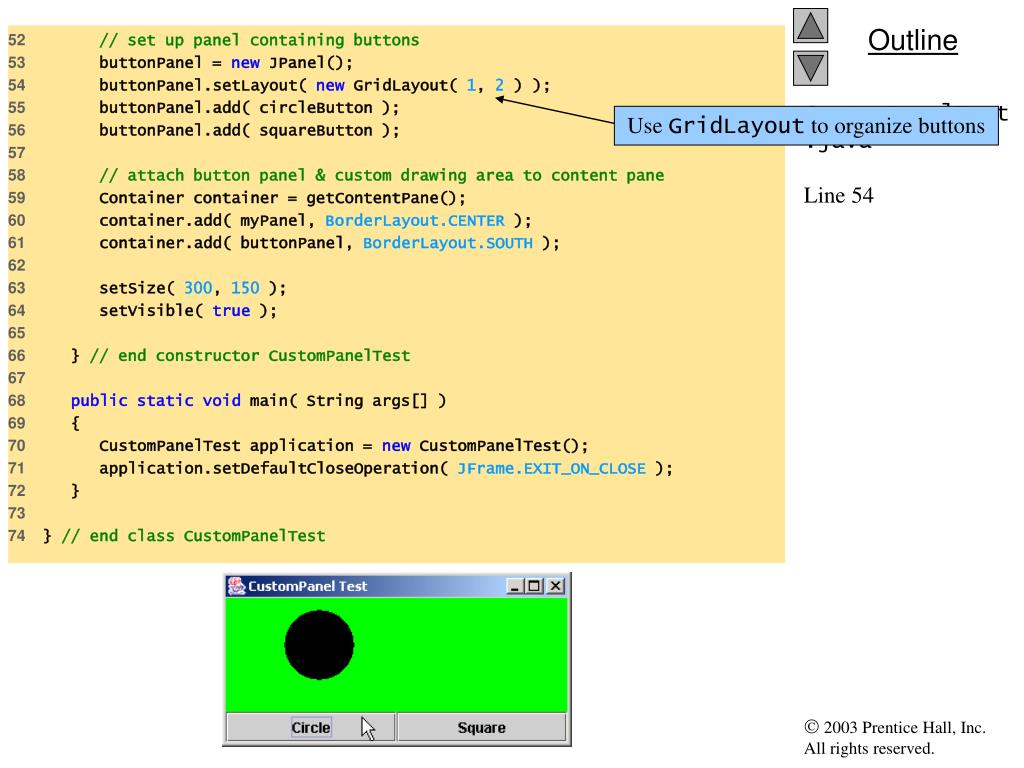The image size is (1024, 768).
Task: Select the line containing 'JFrame.EXIT_ON_CLOSE'
Action: coord(386,469)
